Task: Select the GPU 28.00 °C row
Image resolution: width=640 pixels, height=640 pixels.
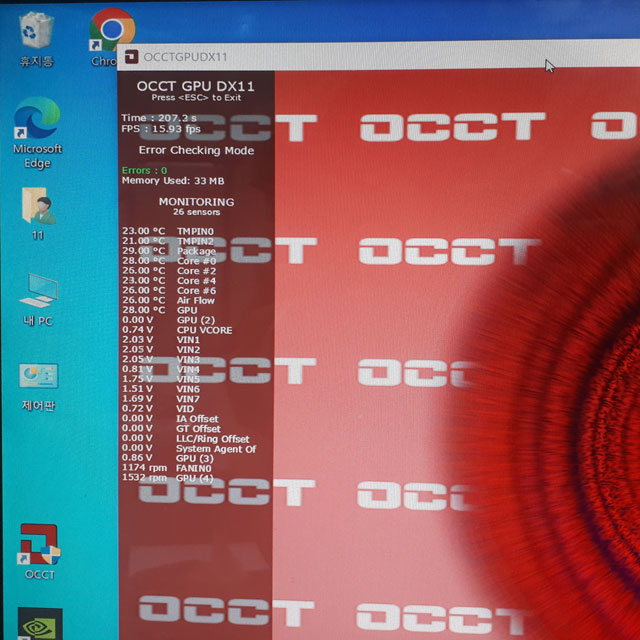Action: pos(160,310)
